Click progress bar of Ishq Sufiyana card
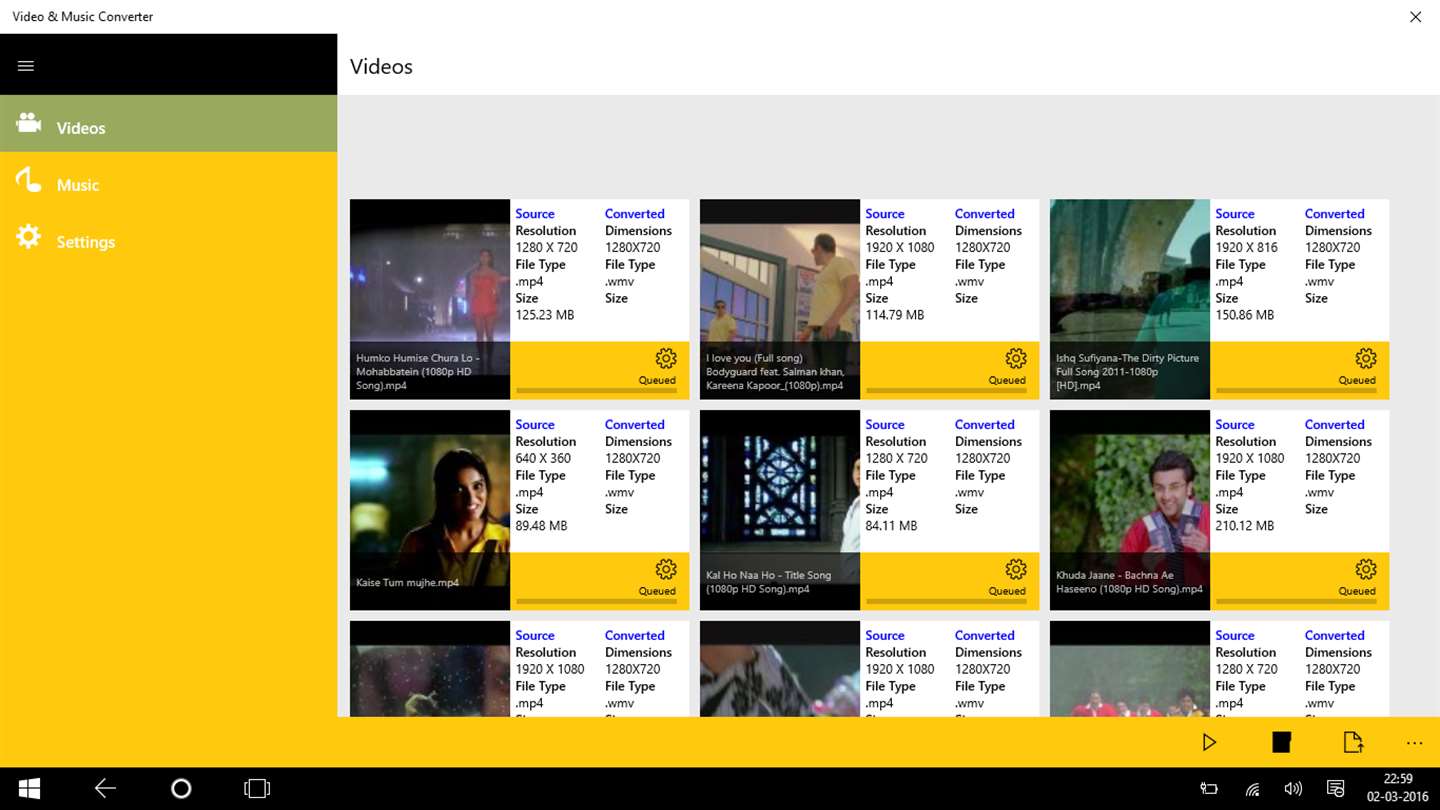1440x810 pixels. coord(1296,390)
